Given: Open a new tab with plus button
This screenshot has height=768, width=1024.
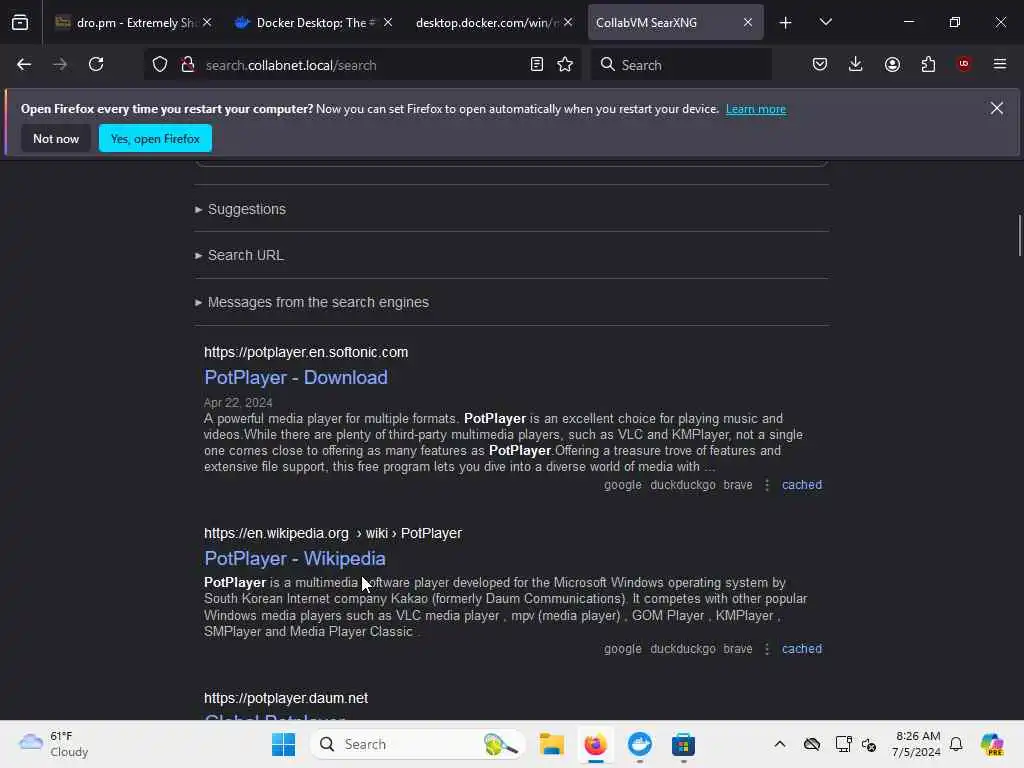Looking at the screenshot, I should coord(786,23).
